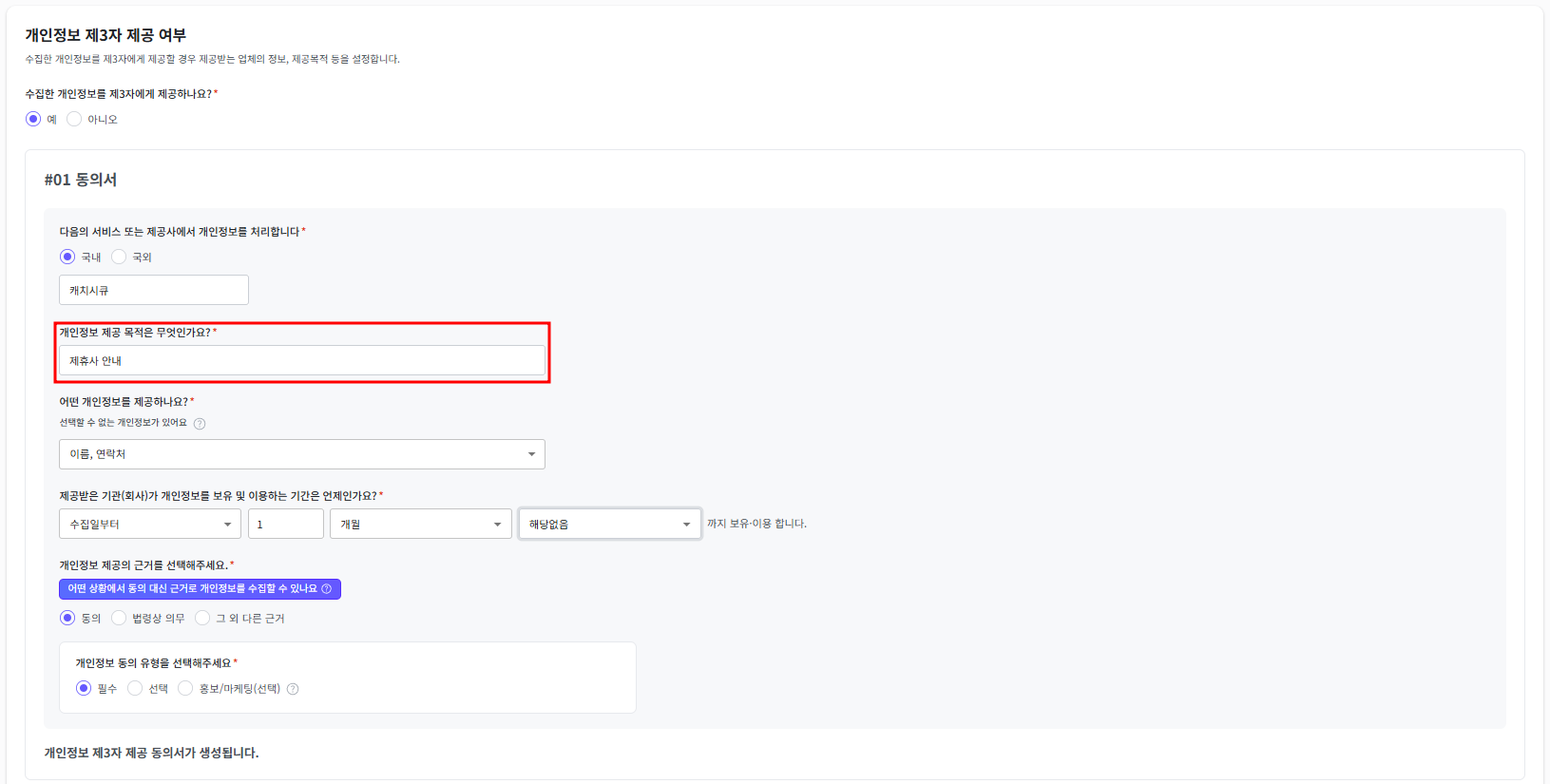Select the '법령상 의무' radio button
1550x784 pixels.
[119, 618]
